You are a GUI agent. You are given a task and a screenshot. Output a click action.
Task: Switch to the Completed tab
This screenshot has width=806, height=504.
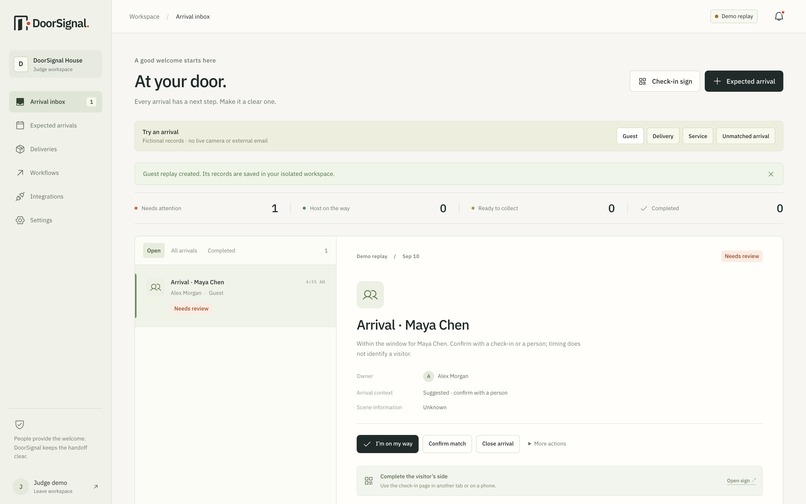[221, 250]
